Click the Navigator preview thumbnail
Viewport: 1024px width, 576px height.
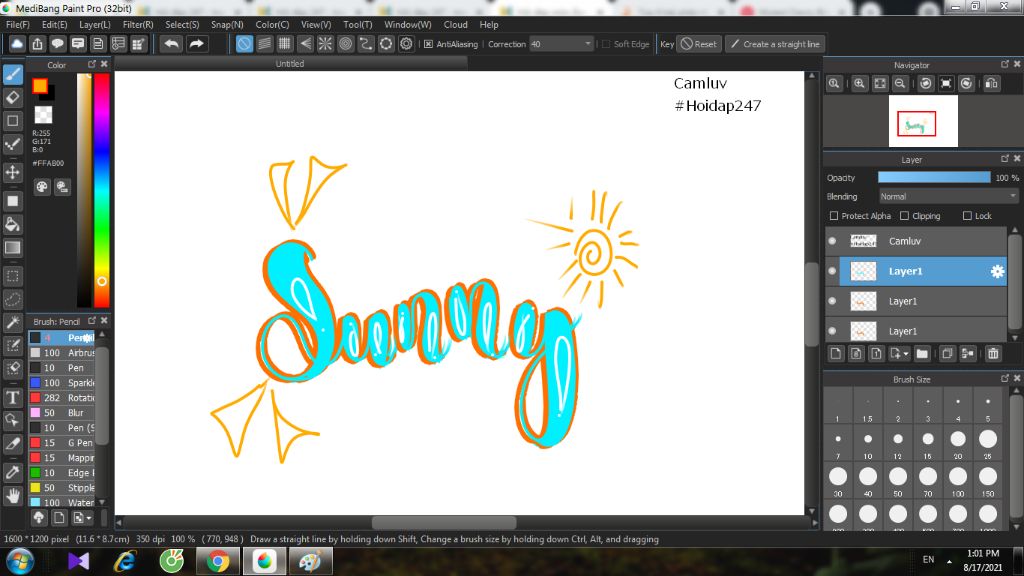(x=923, y=121)
